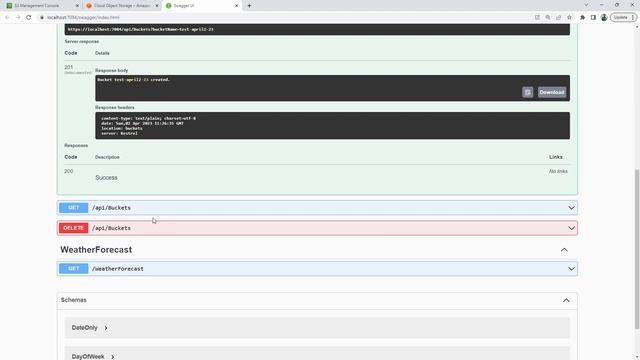The height and width of the screenshot is (360, 640).
Task: Collapse the Schemas section
Action: (x=566, y=300)
